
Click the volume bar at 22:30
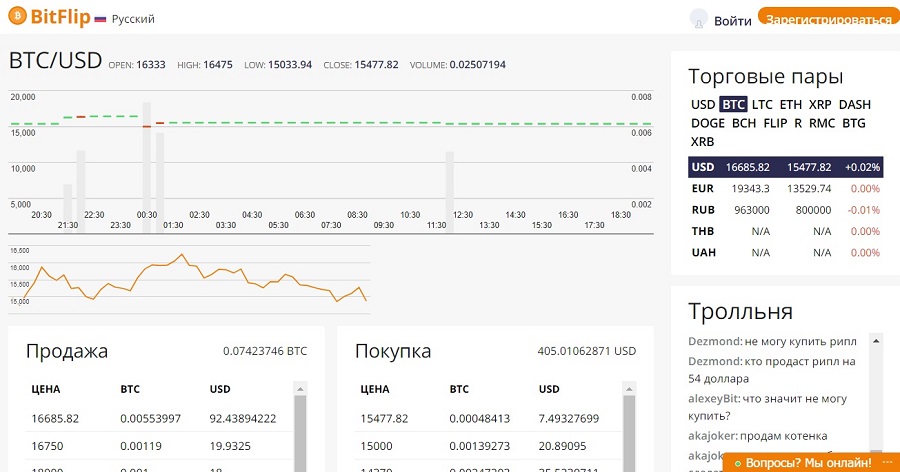[81, 191]
